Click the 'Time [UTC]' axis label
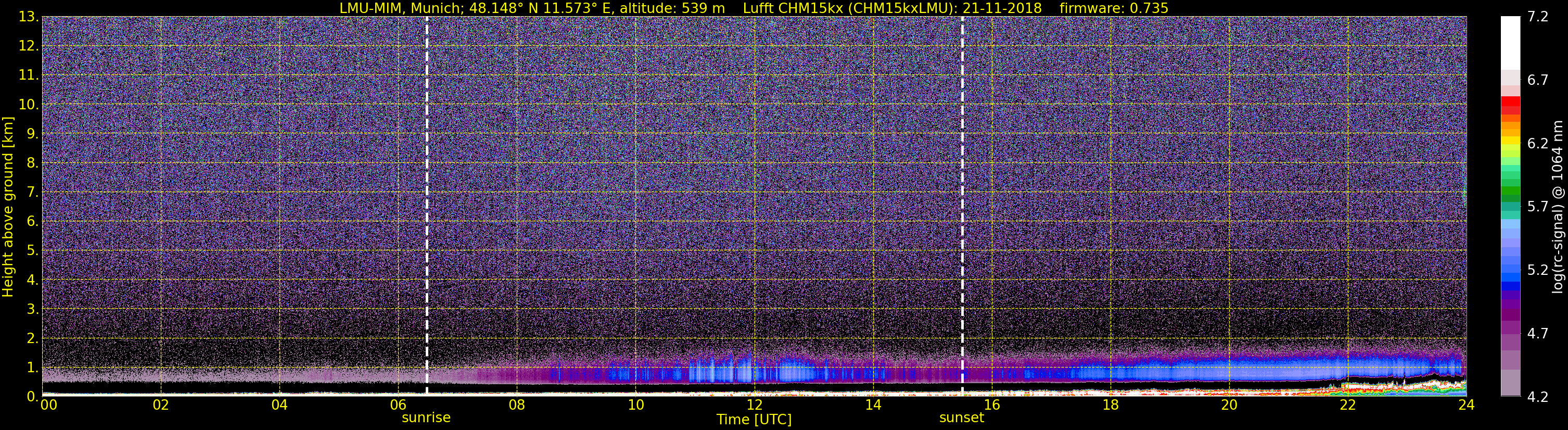This screenshot has height=430, width=1568. pos(754,420)
